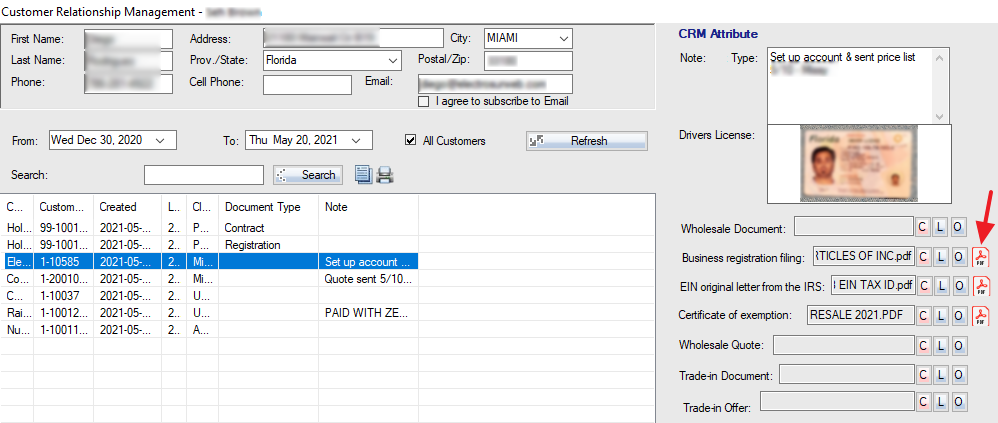Toggle 'I agree to subscribe to Email' checkbox
The height and width of the screenshot is (423, 998).
(423, 102)
